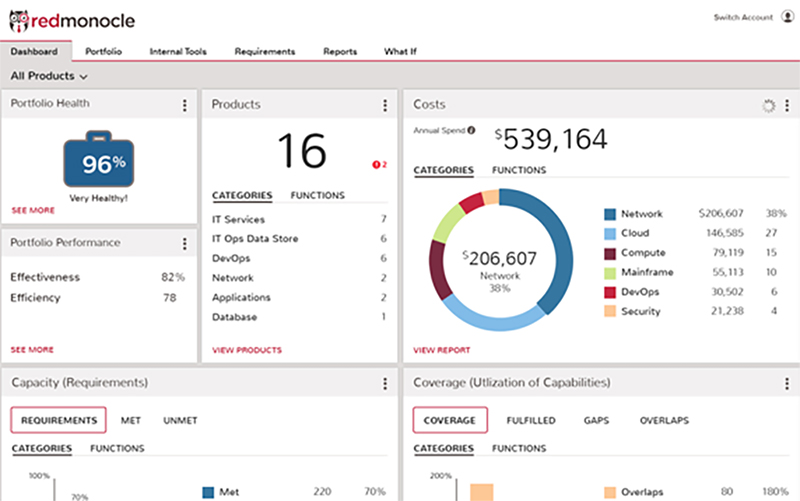
Task: Click the Network blue legend swatch
Action: pos(609,214)
